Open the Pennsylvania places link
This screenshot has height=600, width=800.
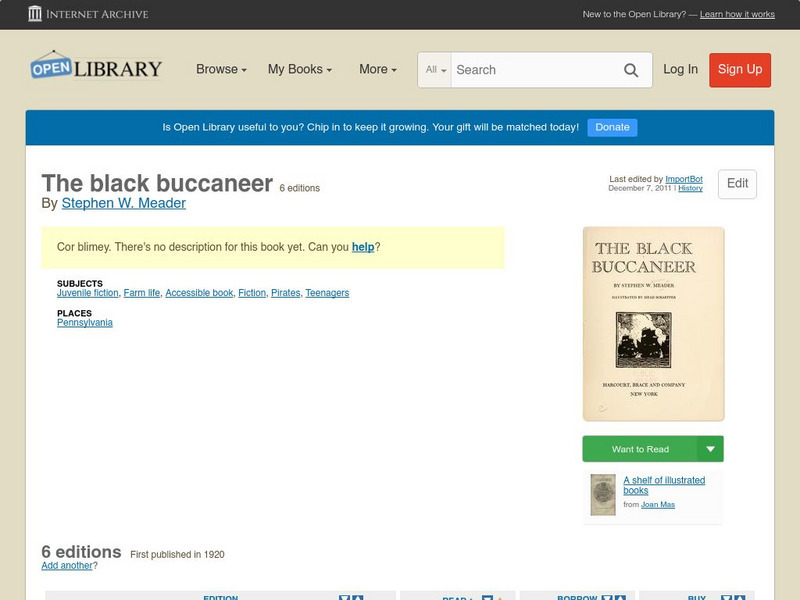click(x=84, y=323)
